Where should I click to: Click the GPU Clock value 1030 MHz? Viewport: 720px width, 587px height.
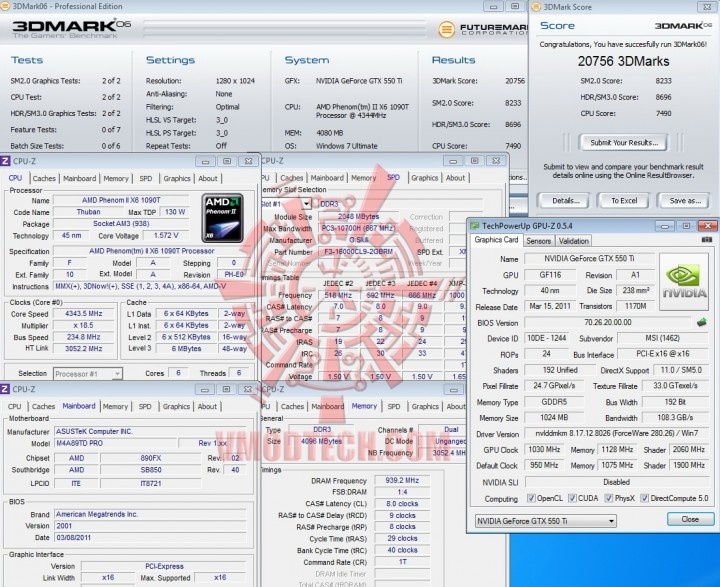544,450
